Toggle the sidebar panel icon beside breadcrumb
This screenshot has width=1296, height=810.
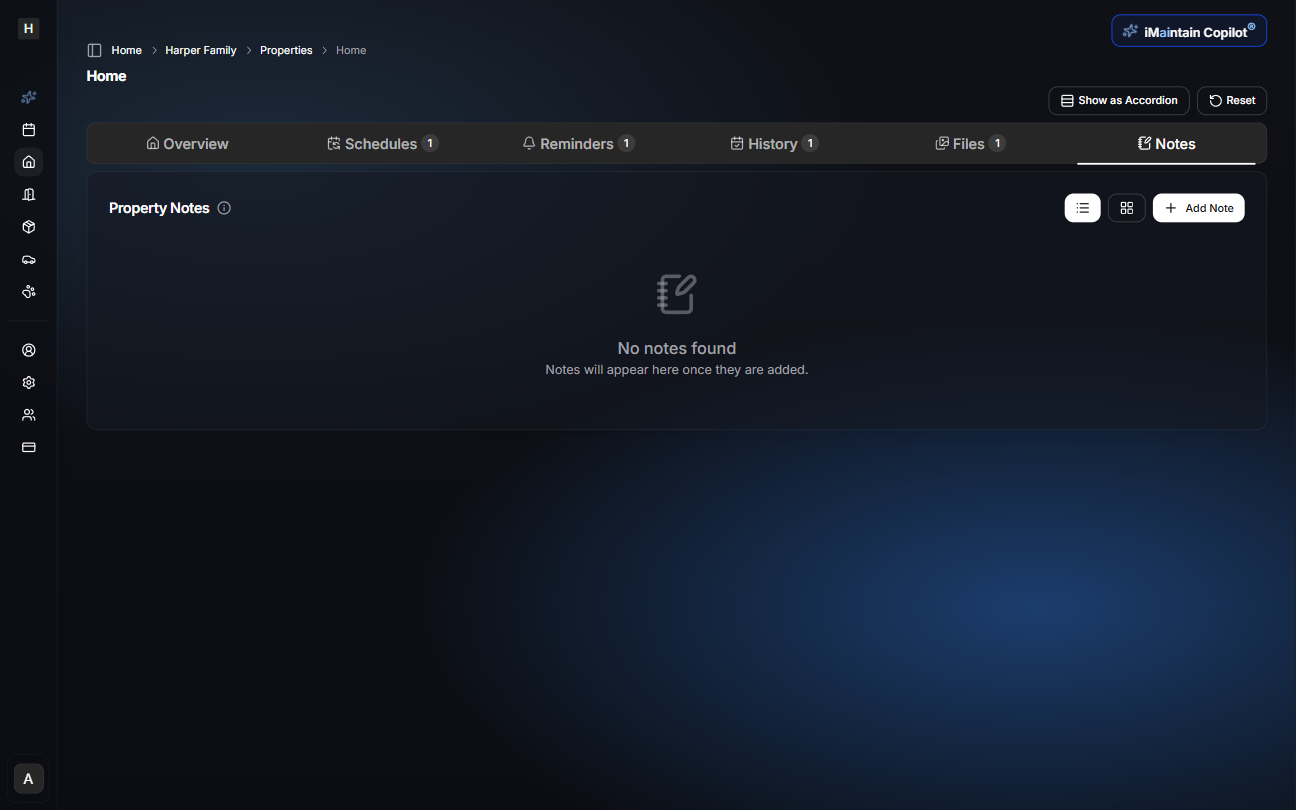95,50
